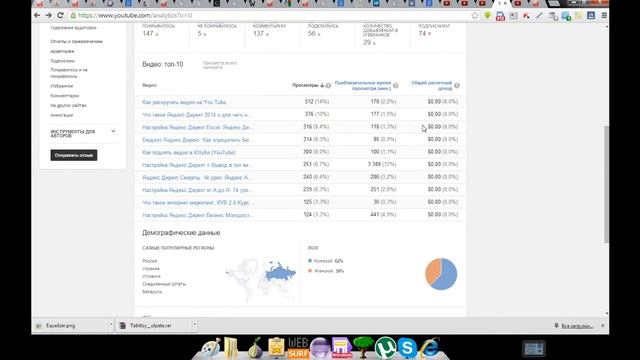640x360 pixels.
Task: Open video 'Настройка Яндекс Директ Excel'
Action: [x=198, y=127]
